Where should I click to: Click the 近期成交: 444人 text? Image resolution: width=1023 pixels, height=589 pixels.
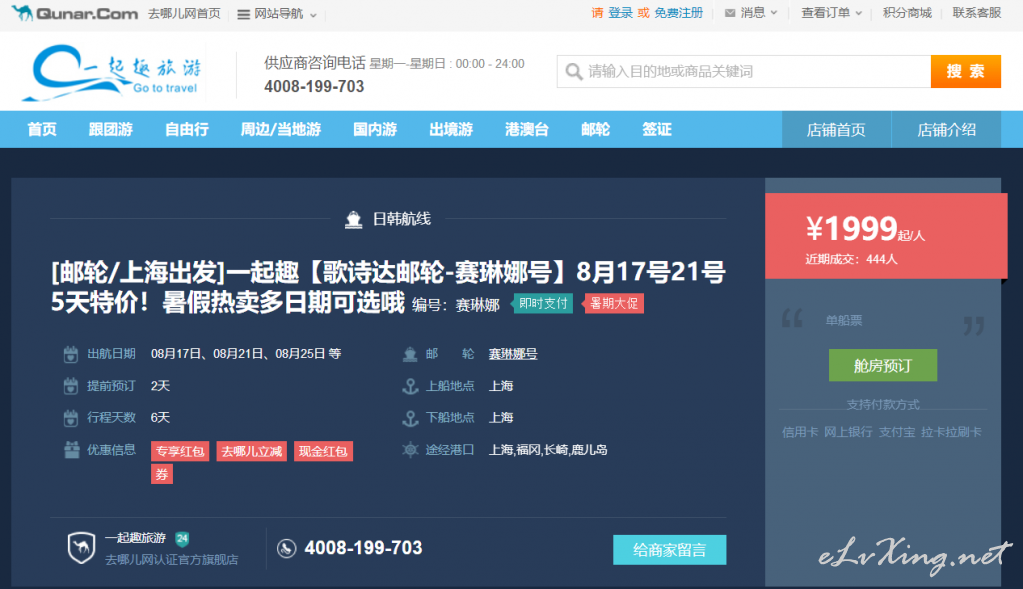tap(851, 260)
